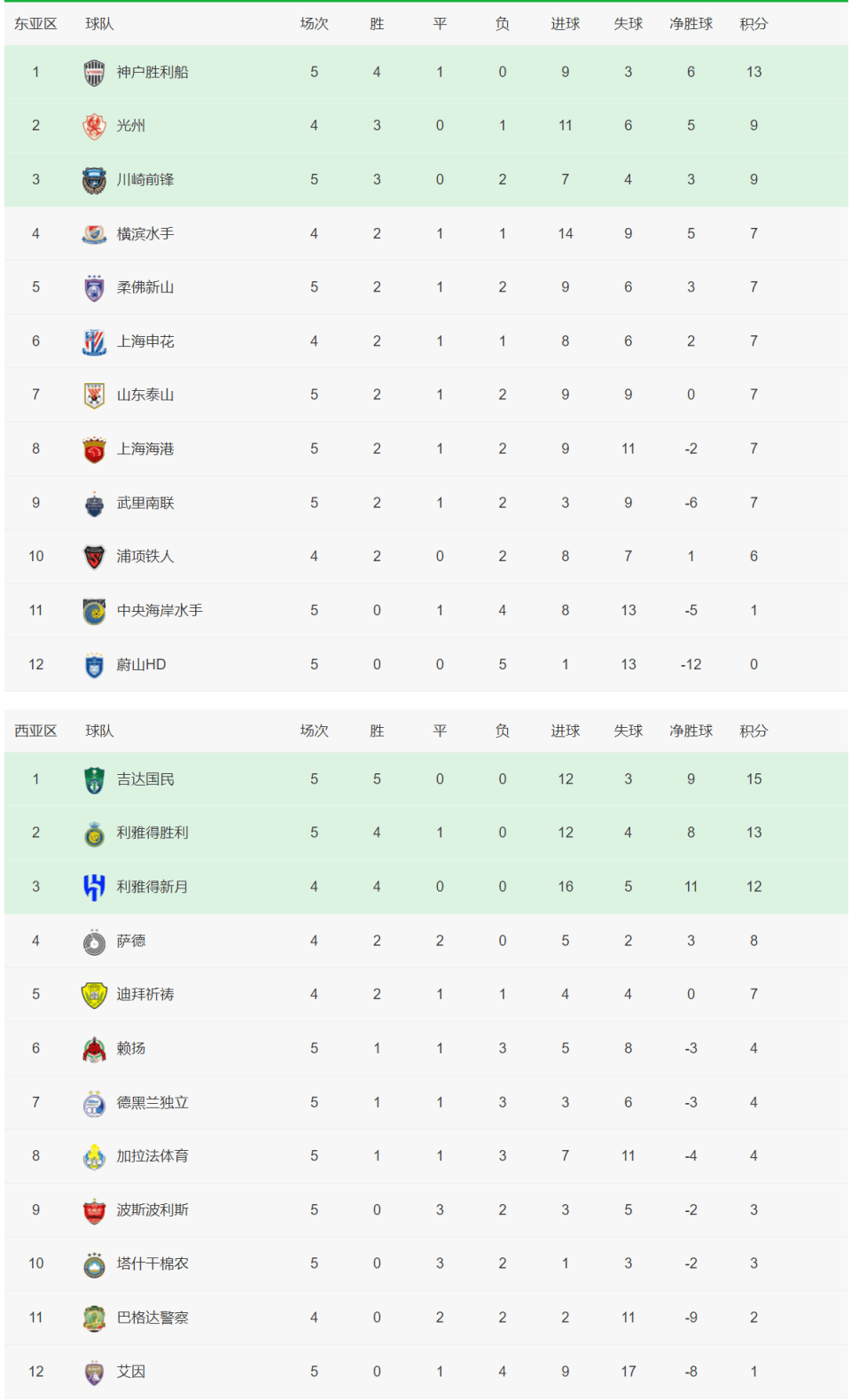Click the 川崎前锋 team badge
851x1400 pixels.
click(x=94, y=180)
